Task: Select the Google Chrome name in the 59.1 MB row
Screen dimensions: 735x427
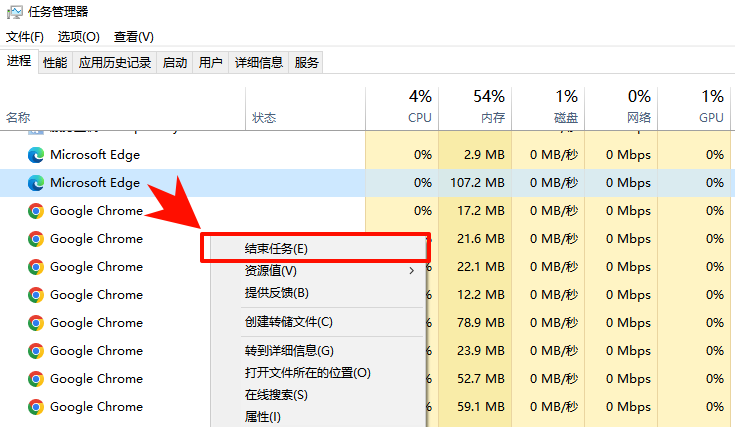Action: [97, 407]
